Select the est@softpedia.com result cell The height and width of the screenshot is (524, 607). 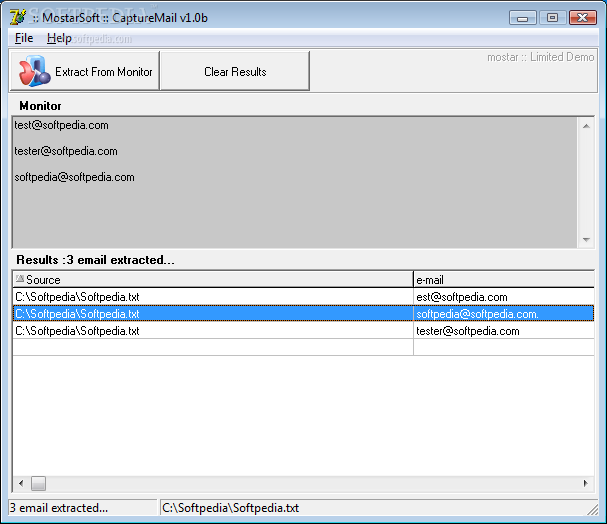(504, 297)
